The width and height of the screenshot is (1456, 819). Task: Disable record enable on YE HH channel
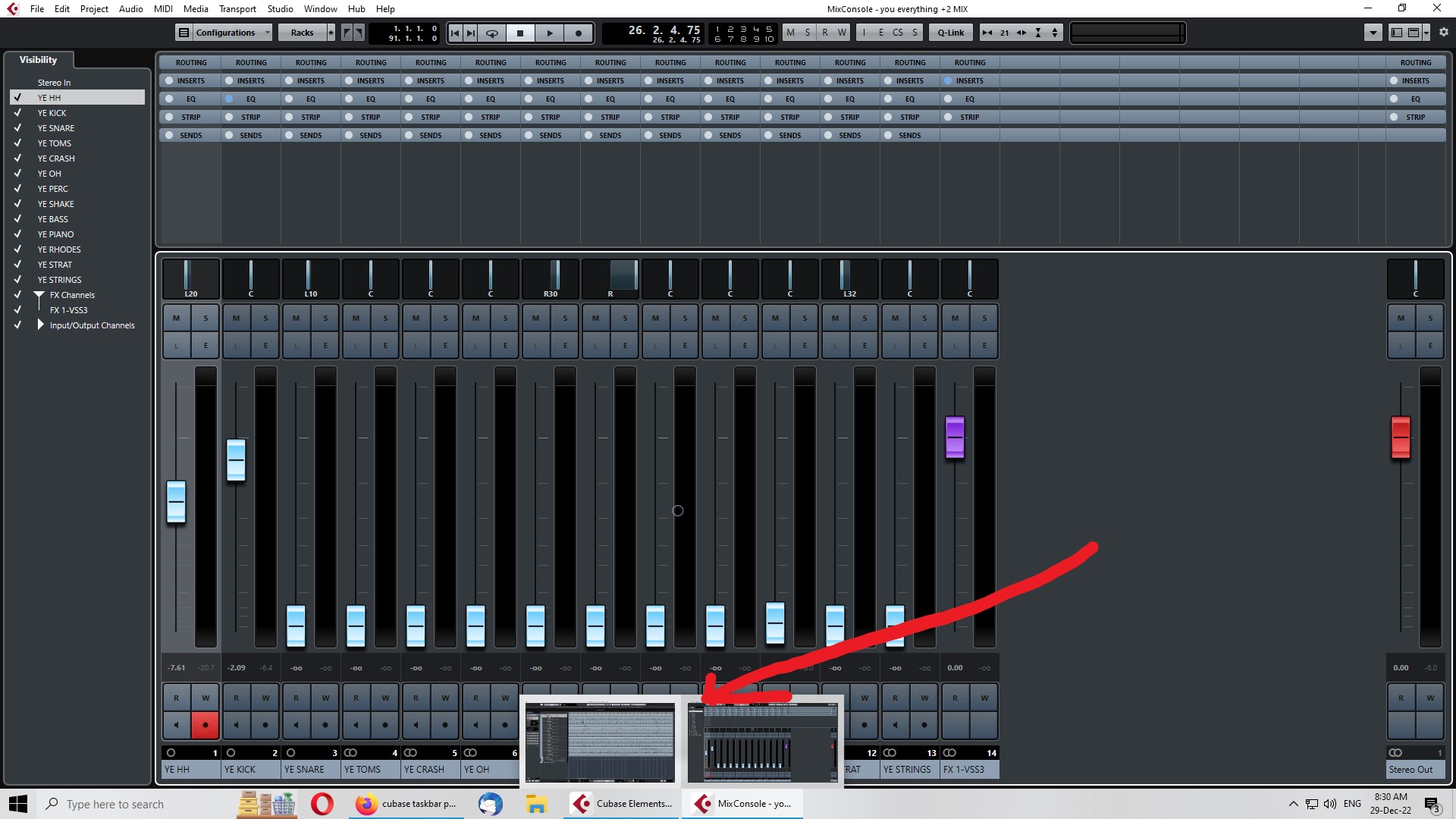pyautogui.click(x=205, y=725)
